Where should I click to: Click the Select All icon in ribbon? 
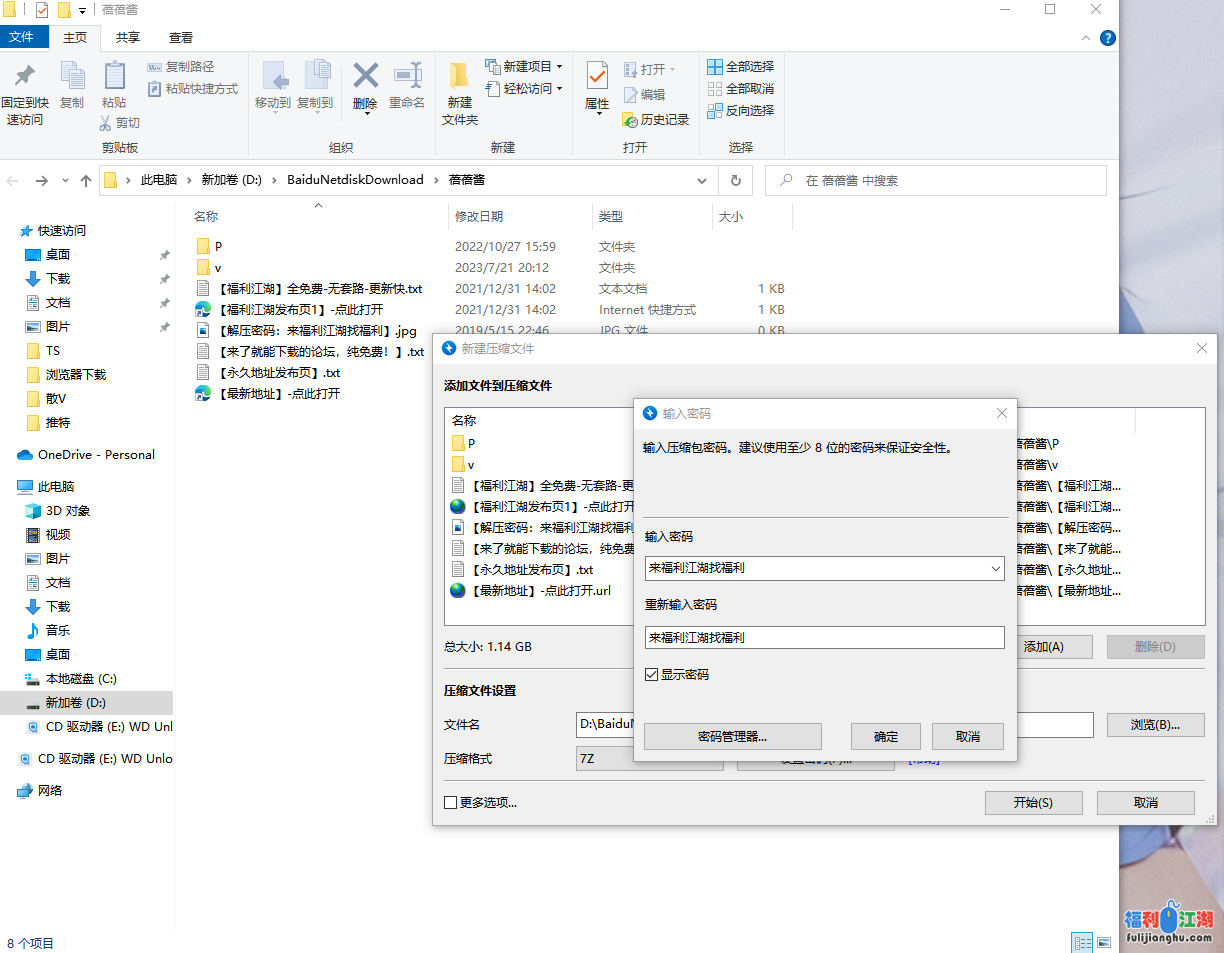tap(715, 67)
